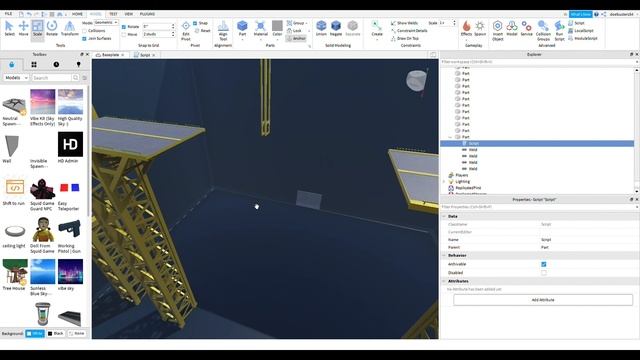This screenshot has width=640, height=360.
Task: Open the Recent tab in Toolbox
Action: (56, 64)
